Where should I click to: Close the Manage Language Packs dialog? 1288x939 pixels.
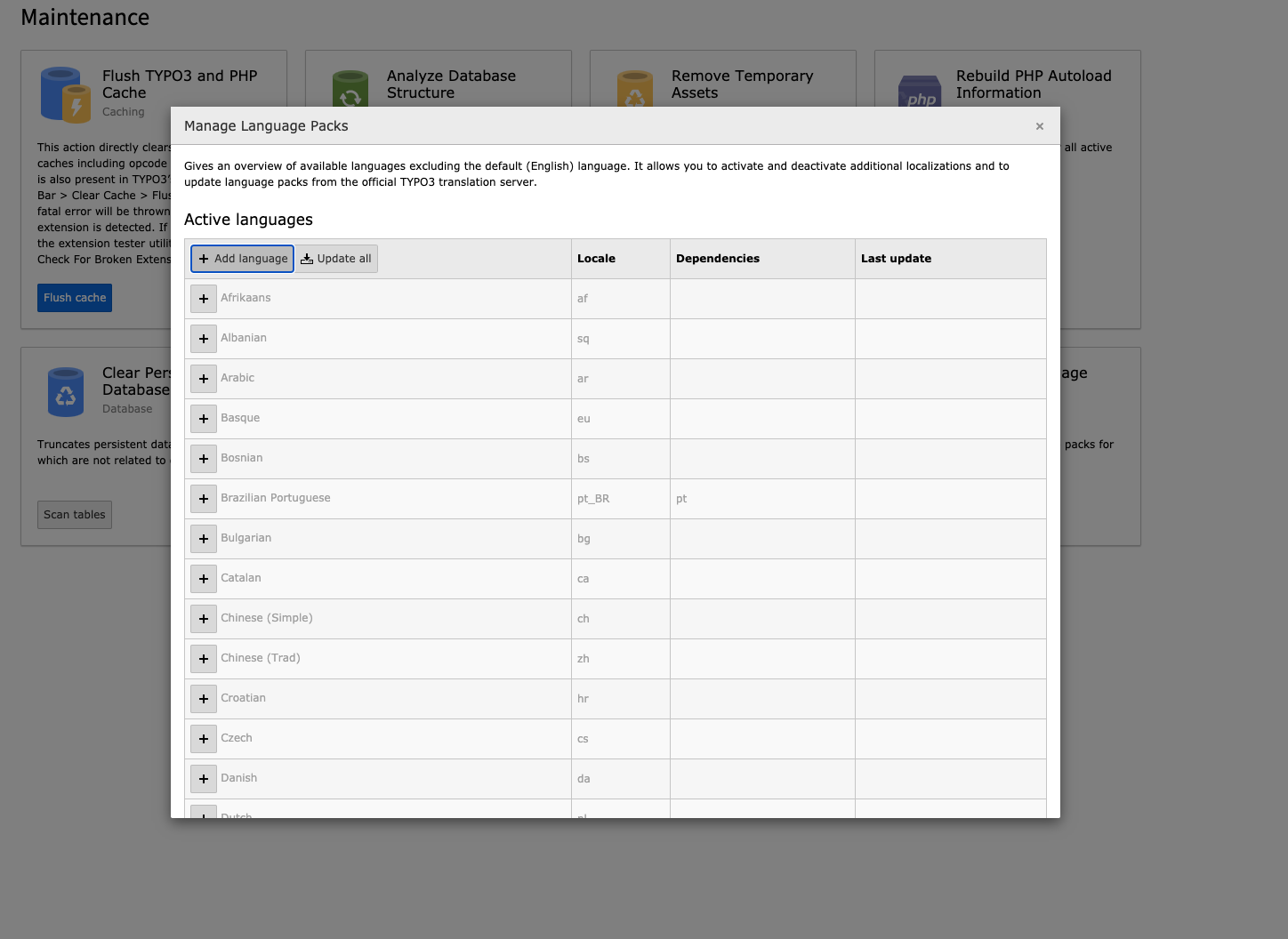point(1039,125)
